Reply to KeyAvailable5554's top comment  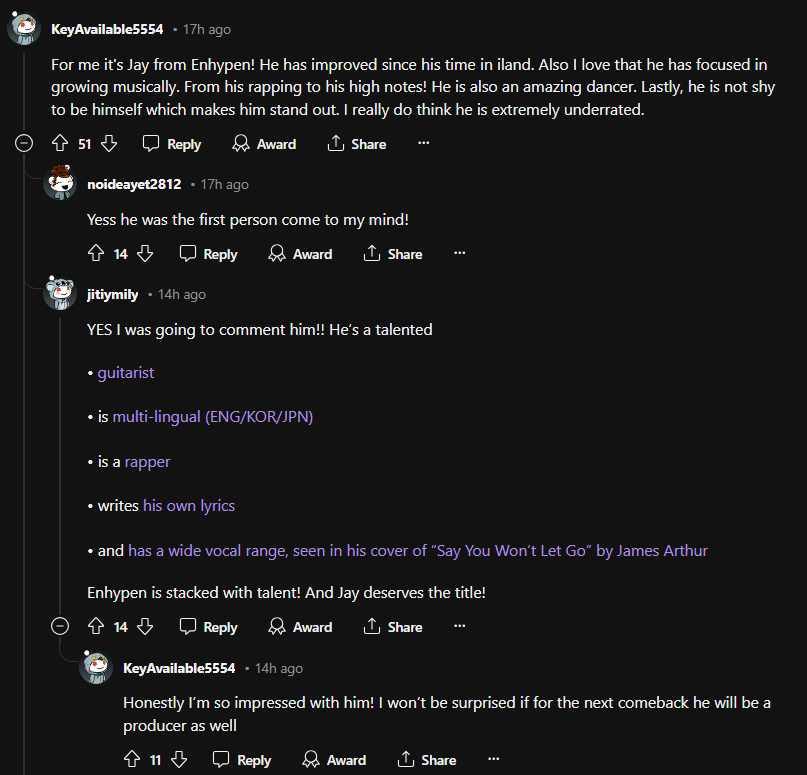[x=171, y=143]
